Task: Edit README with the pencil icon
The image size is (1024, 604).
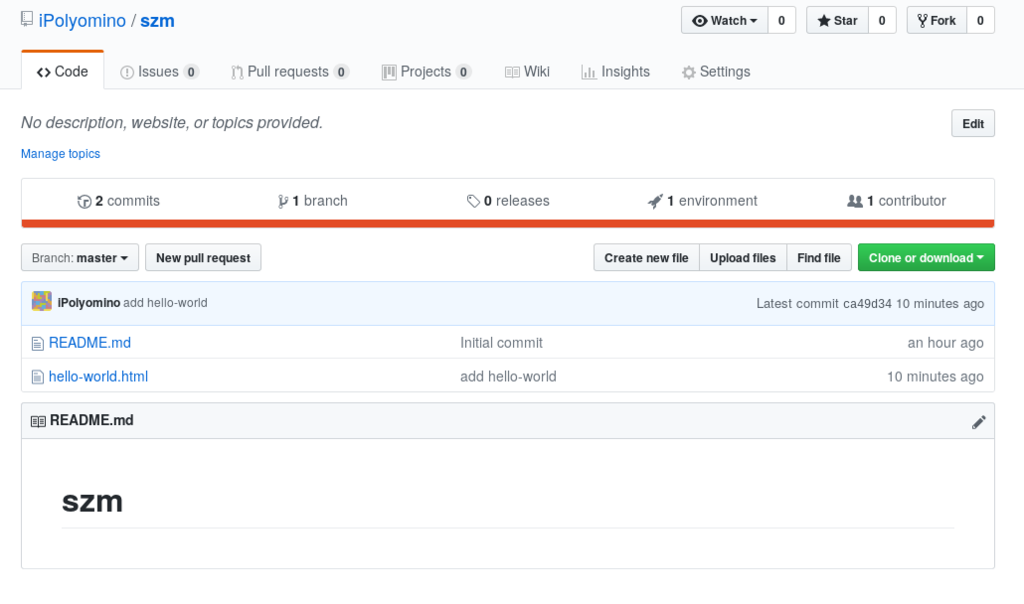Action: [978, 422]
